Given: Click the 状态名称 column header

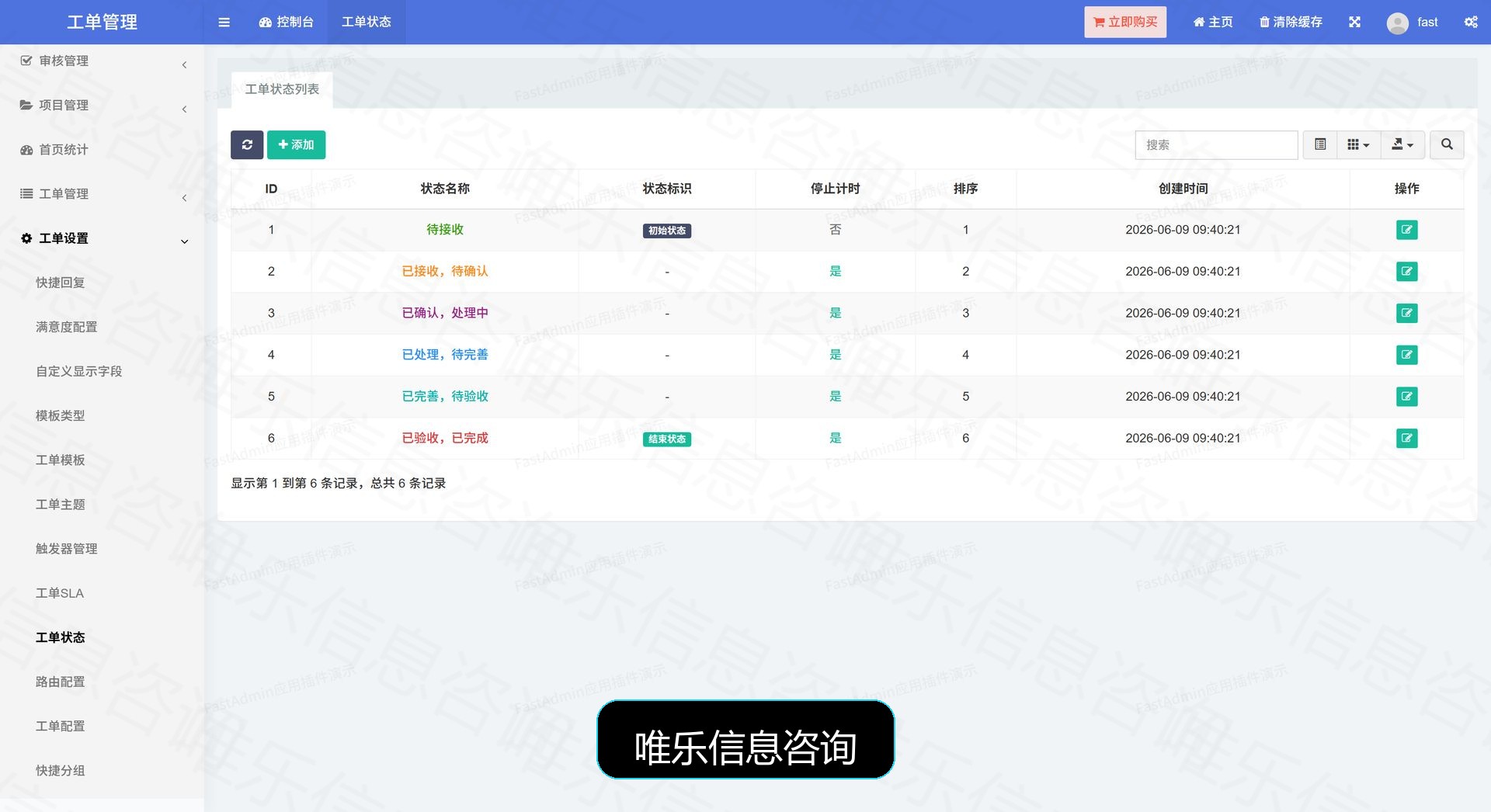Looking at the screenshot, I should [444, 189].
